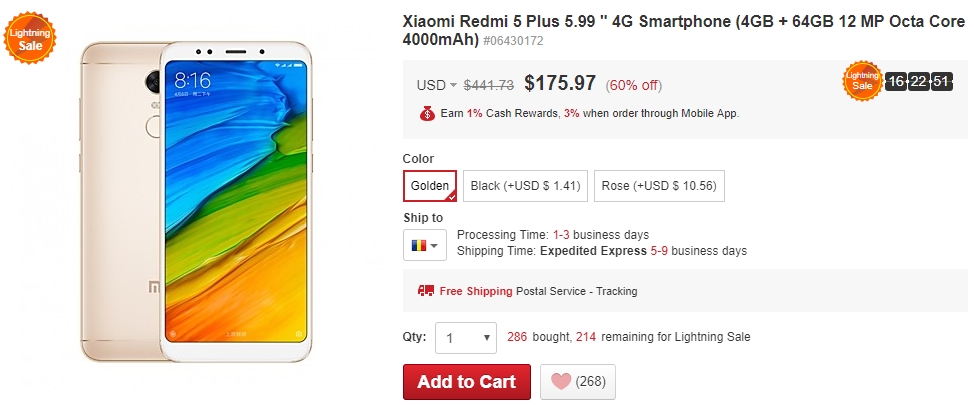Click the 60% off discount label
The image size is (974, 405).
tap(633, 86)
